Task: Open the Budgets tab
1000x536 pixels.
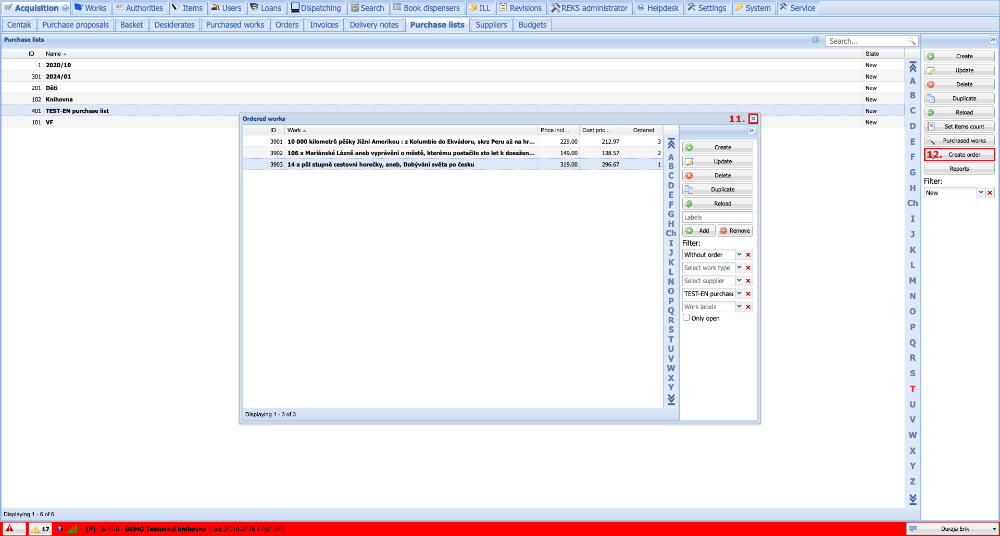Action: [x=531, y=25]
